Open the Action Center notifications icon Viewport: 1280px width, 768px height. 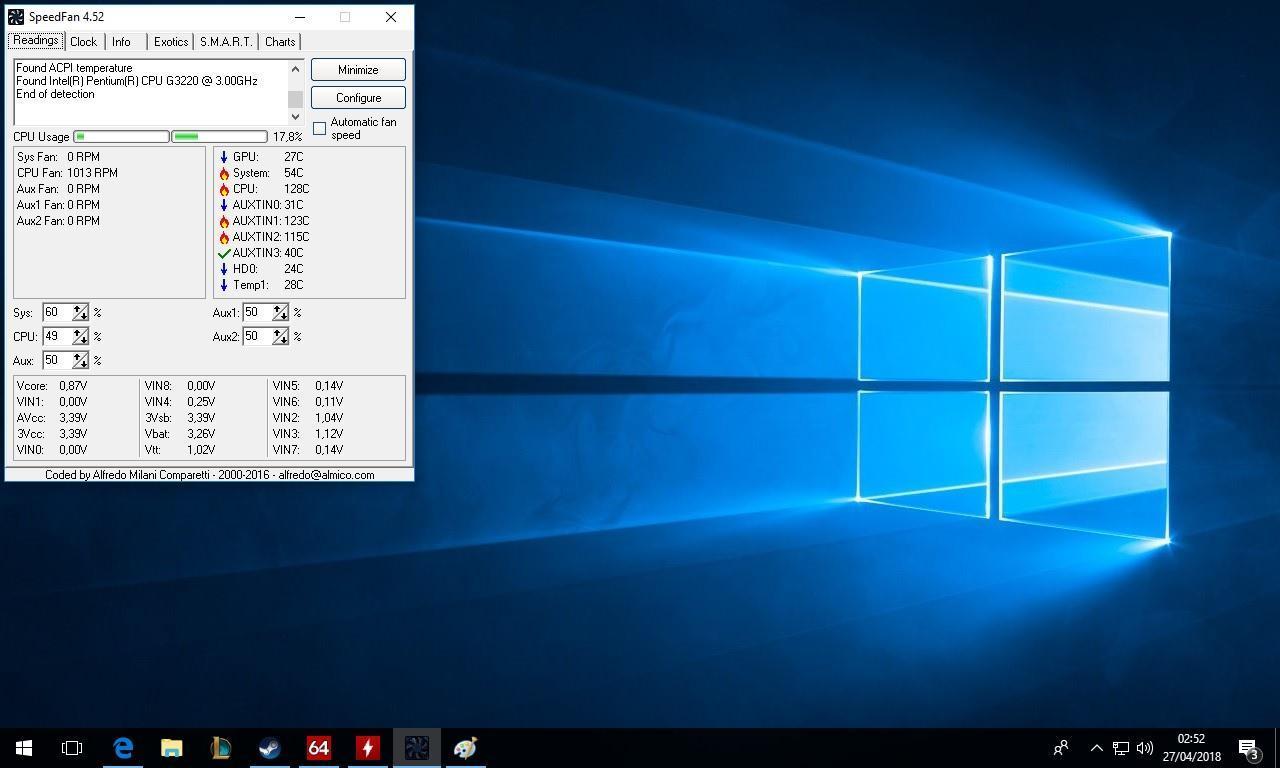pos(1249,748)
